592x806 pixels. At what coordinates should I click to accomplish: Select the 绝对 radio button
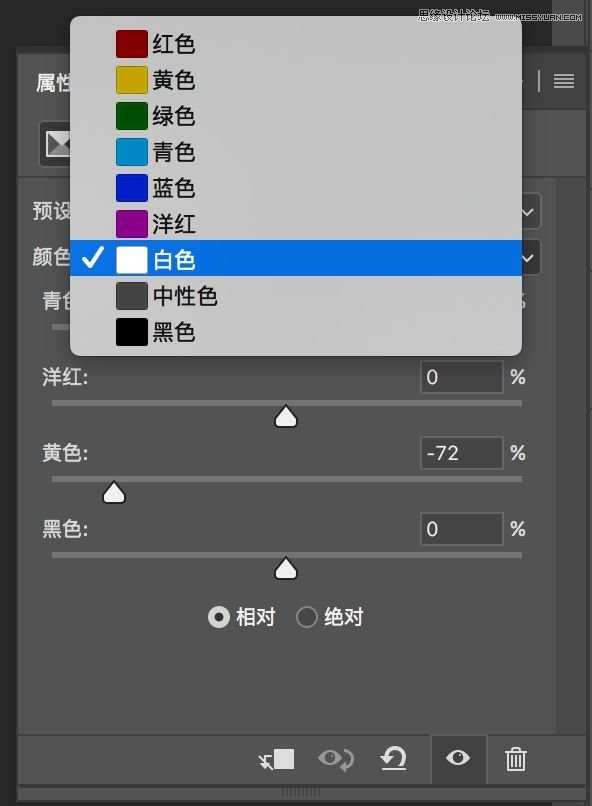[307, 617]
